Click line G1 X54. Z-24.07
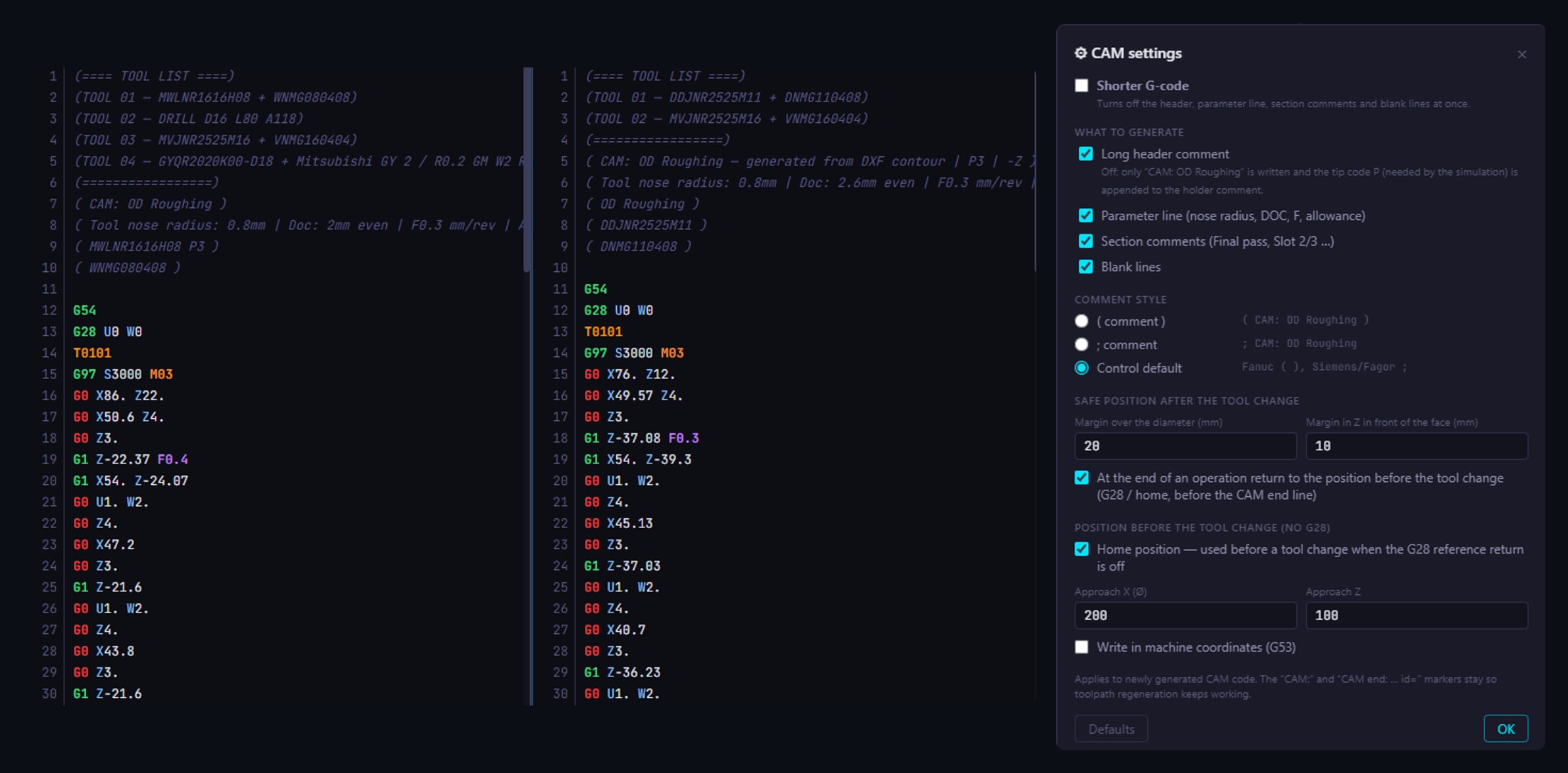 click(131, 481)
